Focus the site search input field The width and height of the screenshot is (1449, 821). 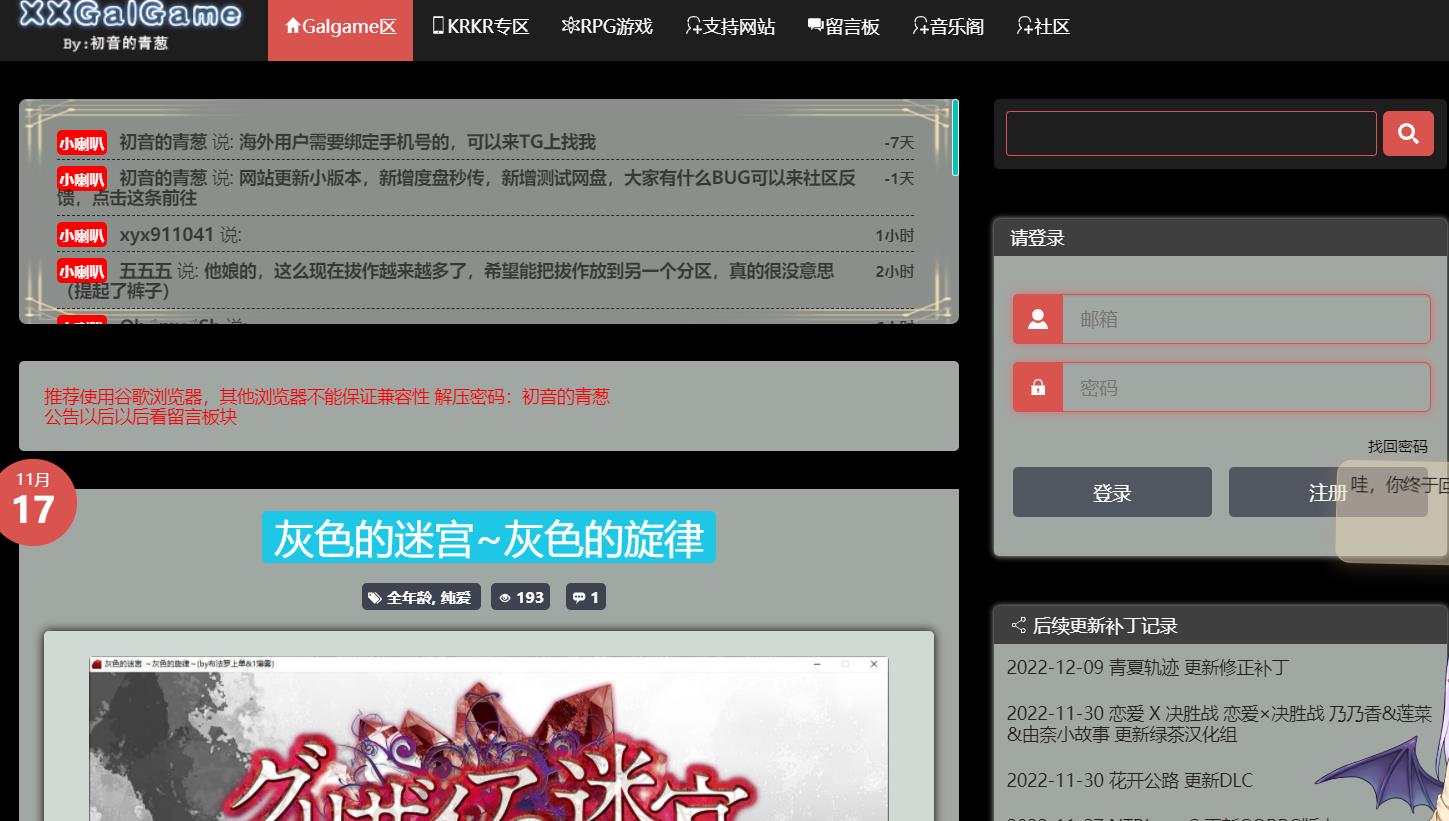[1191, 133]
